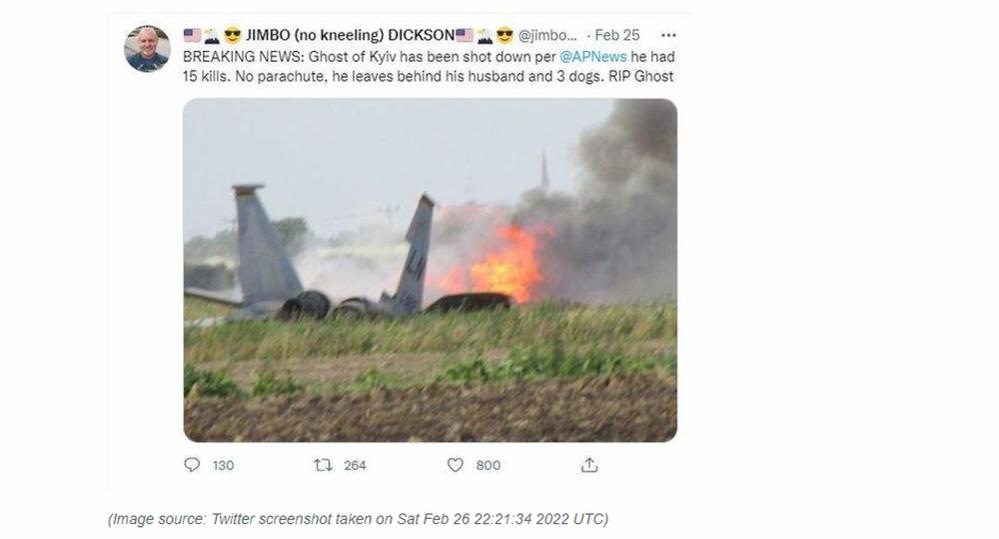999x539 pixels.
Task: Click the Feb 25 tweet date
Action: pos(617,35)
